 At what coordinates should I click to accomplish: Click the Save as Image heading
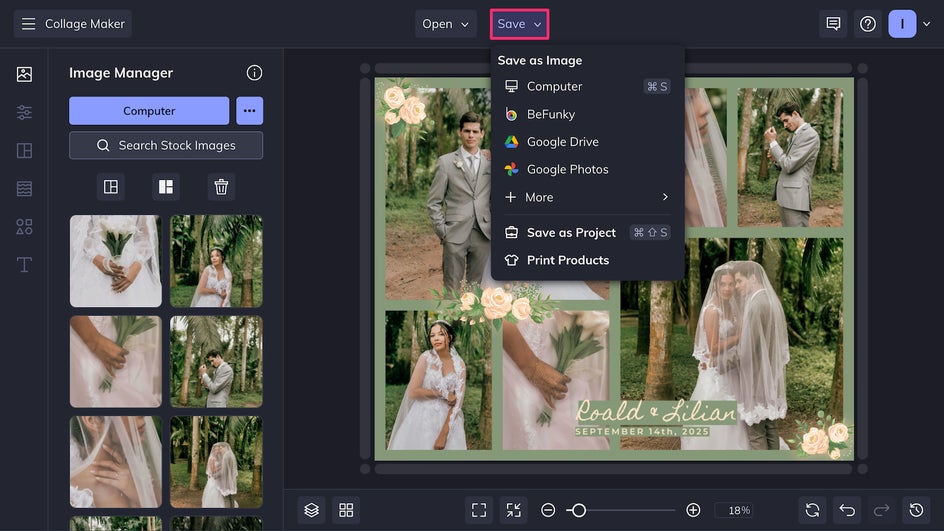click(x=539, y=60)
